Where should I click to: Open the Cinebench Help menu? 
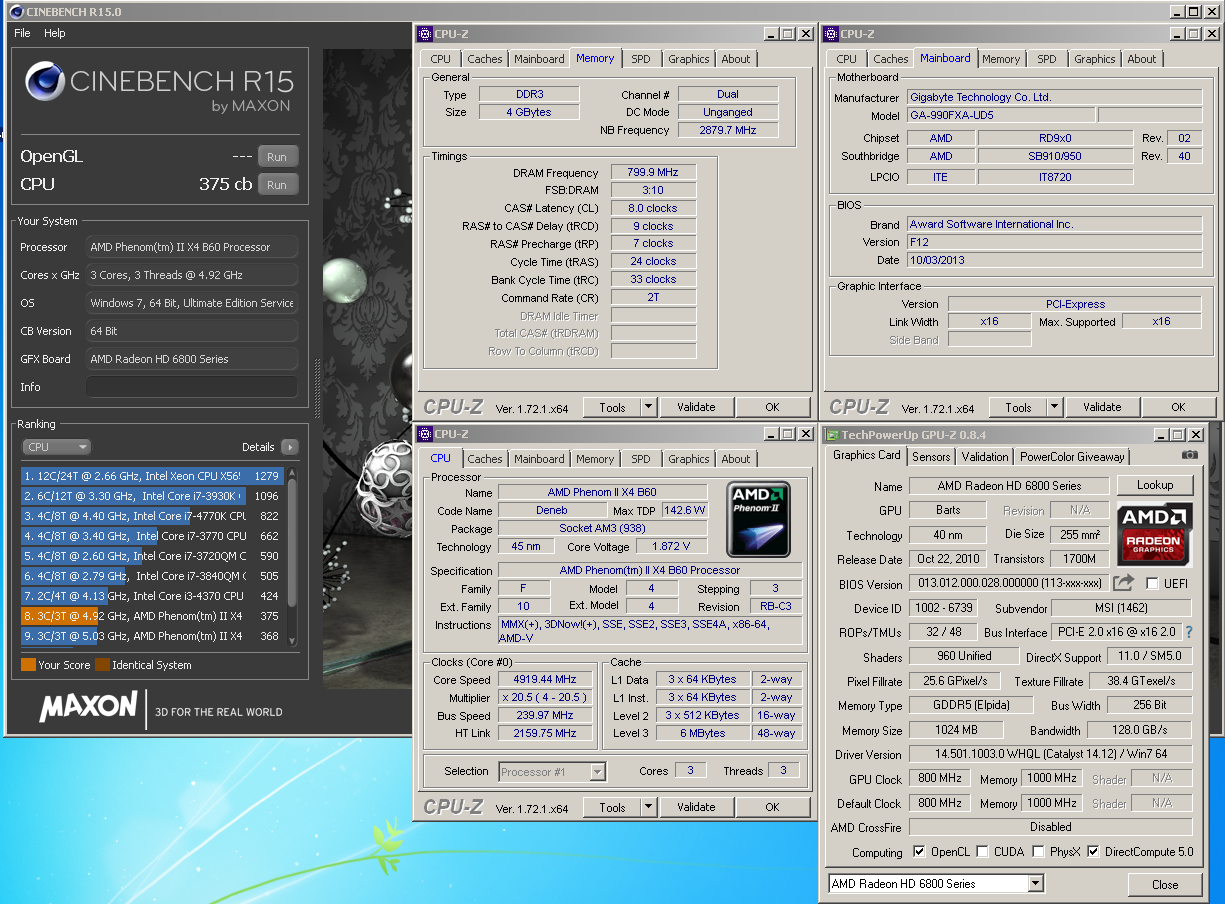tap(55, 33)
